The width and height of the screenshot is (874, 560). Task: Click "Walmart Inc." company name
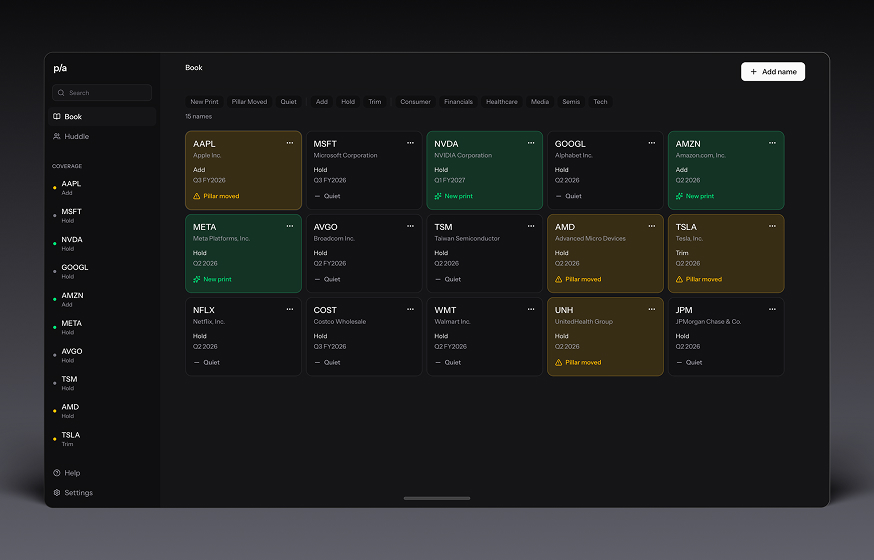pos(452,322)
